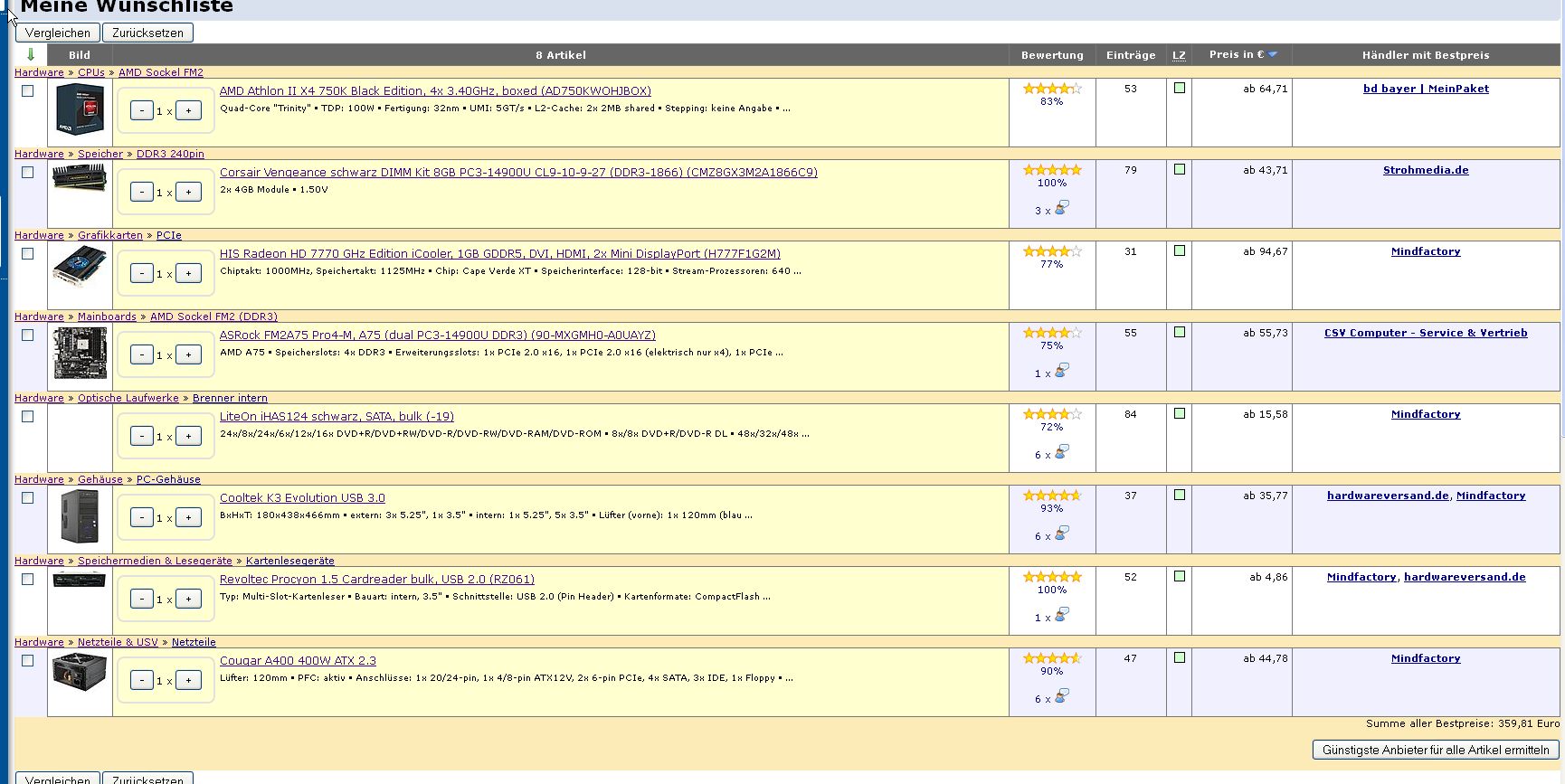The height and width of the screenshot is (784, 1565).
Task: Open the Cougar A400 400W ATX link
Action: pos(298,661)
